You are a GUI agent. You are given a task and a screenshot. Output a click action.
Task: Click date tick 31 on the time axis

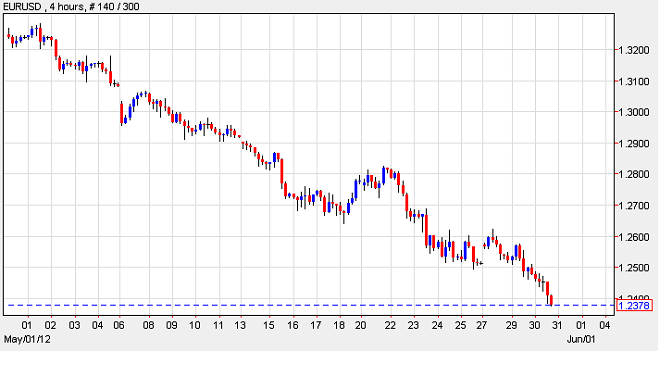[x=557, y=326]
